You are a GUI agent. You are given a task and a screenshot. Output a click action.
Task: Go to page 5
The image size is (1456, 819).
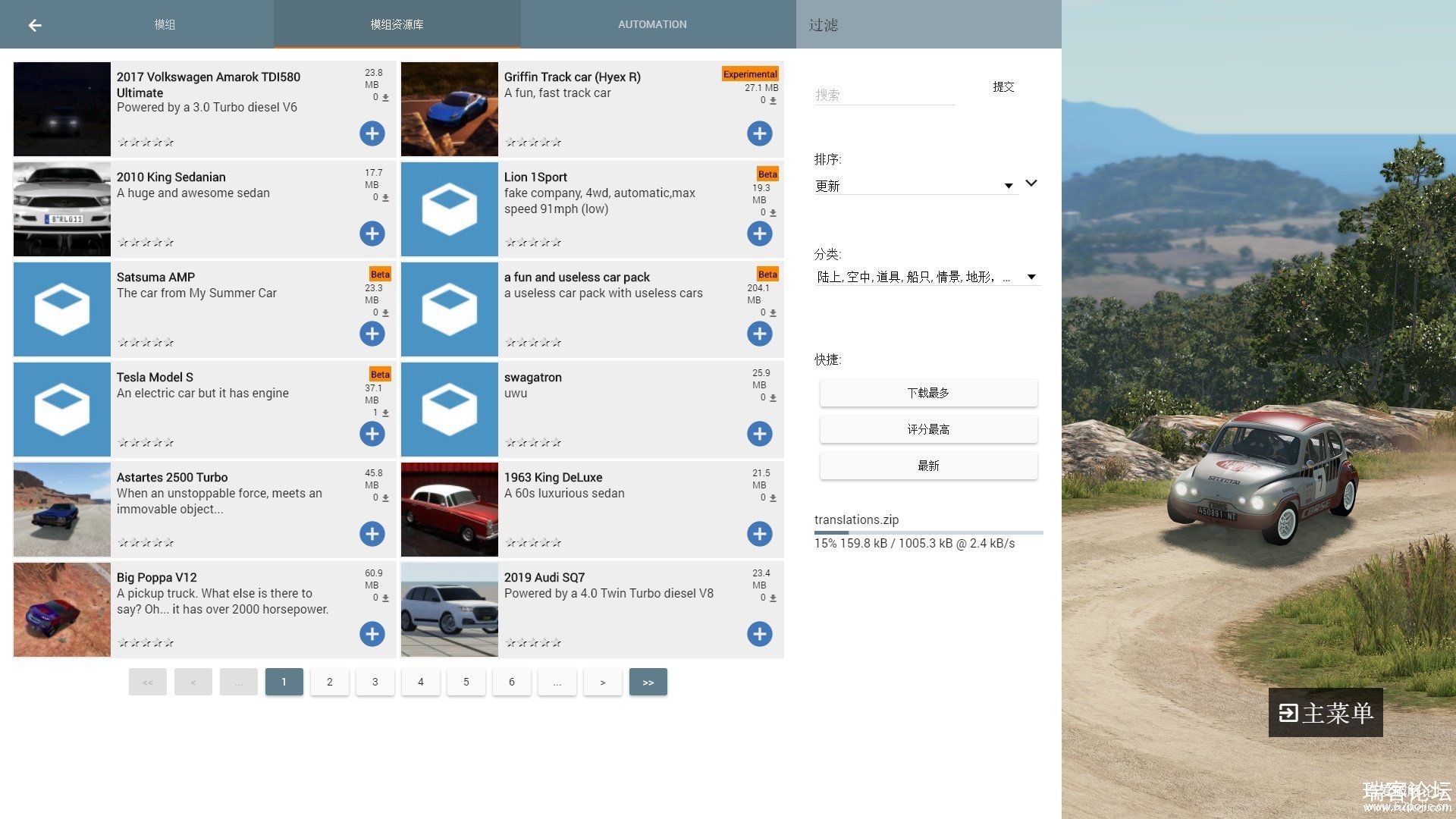point(466,682)
